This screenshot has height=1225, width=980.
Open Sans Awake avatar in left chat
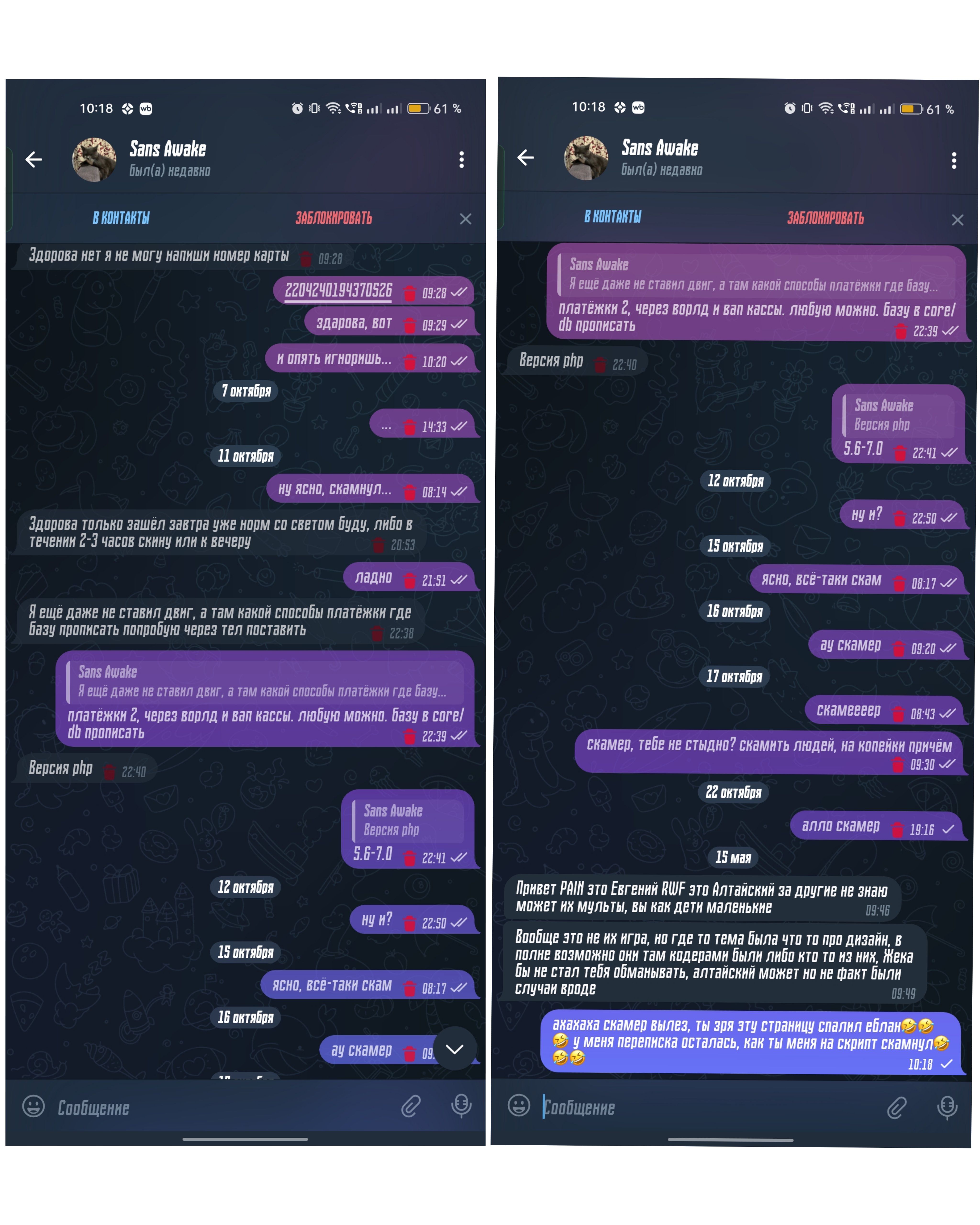click(x=94, y=160)
